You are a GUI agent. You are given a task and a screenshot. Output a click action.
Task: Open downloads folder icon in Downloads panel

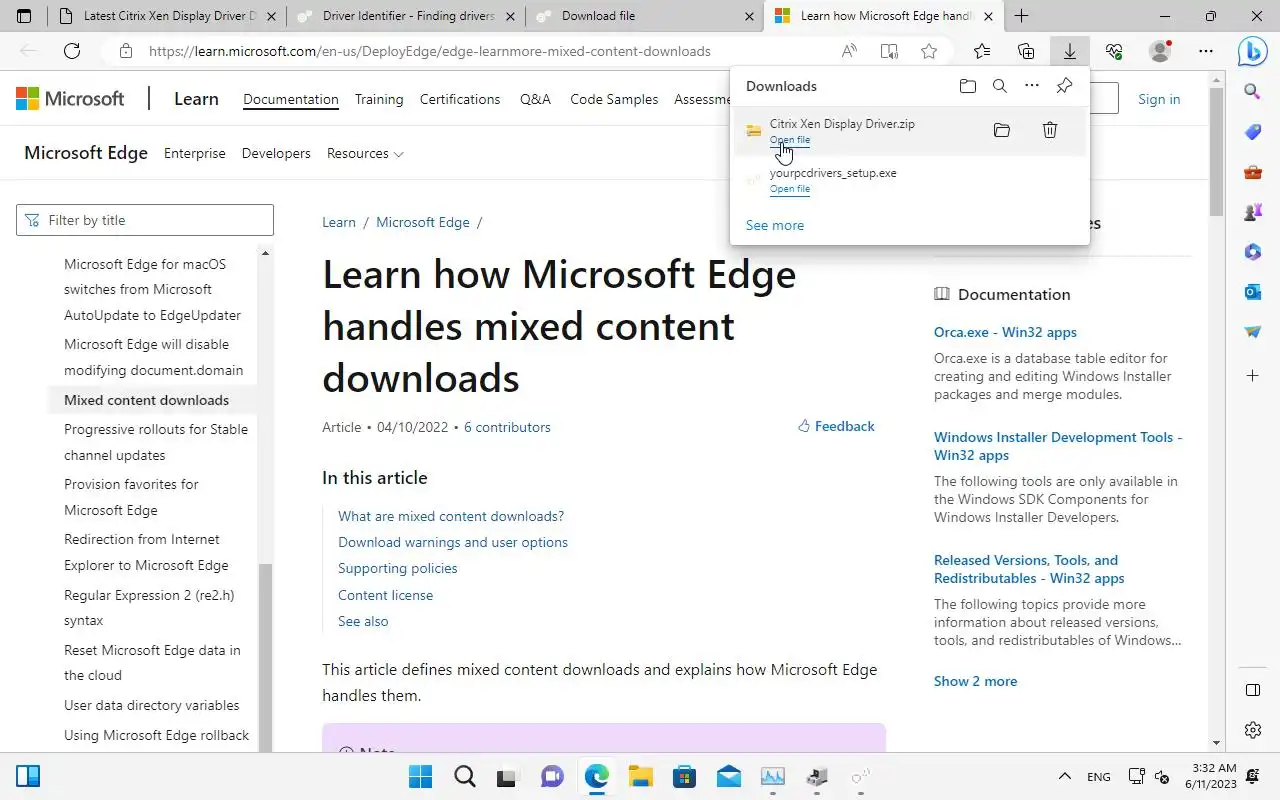pos(967,86)
